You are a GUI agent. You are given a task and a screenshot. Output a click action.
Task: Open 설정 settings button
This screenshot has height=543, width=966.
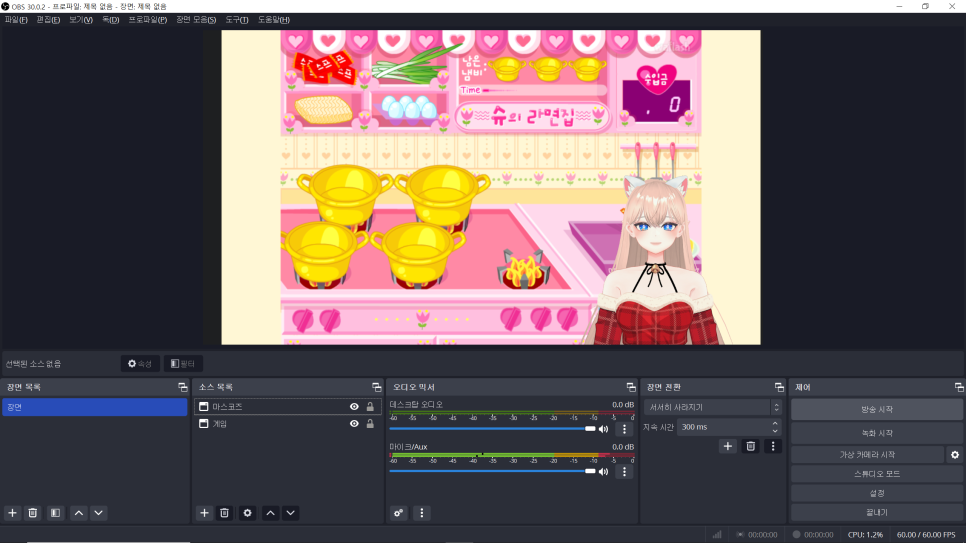click(877, 493)
